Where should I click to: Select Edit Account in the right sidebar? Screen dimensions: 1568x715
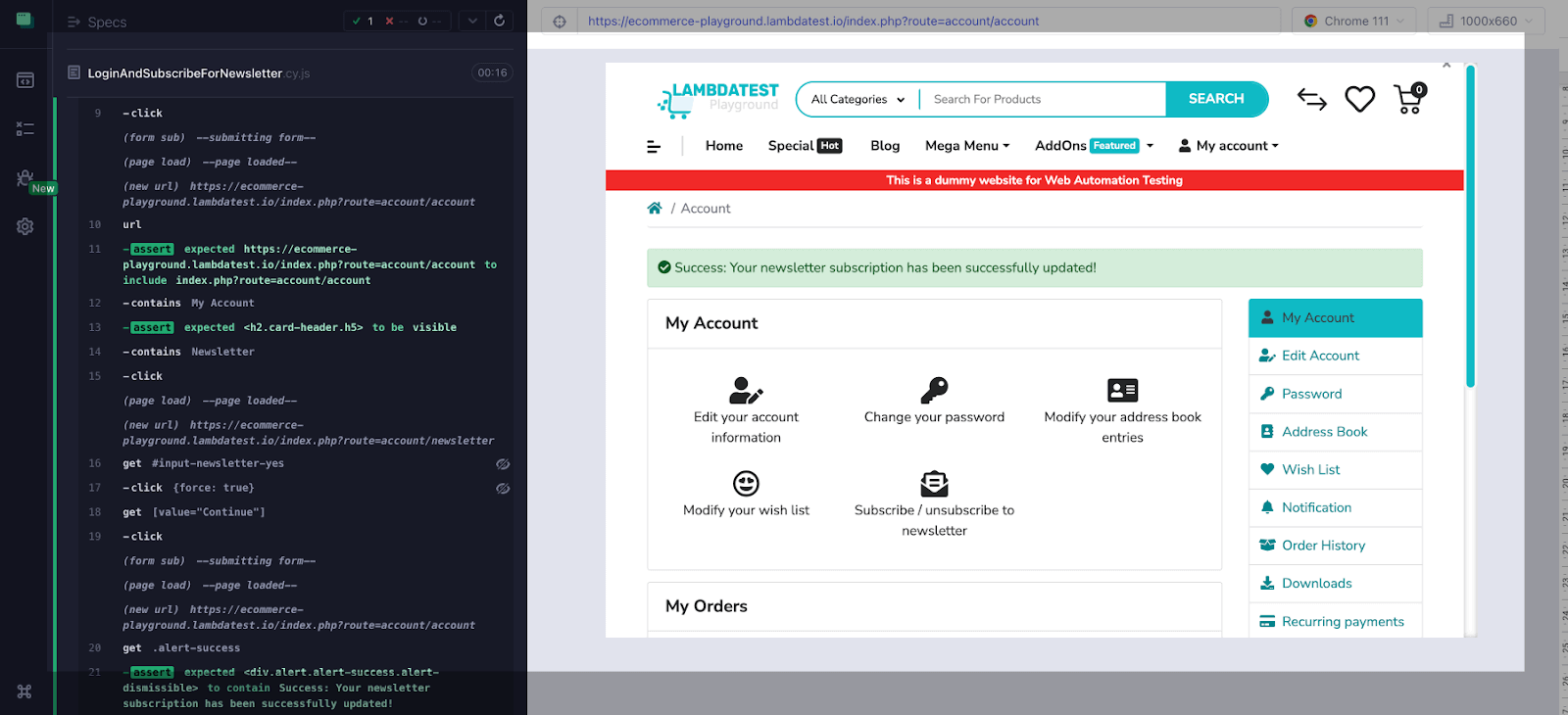click(1335, 356)
